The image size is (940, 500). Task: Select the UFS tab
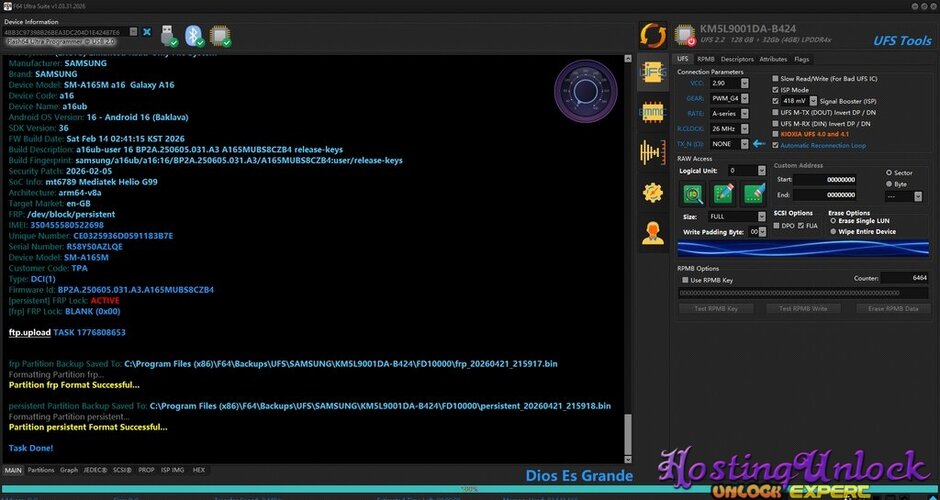[x=683, y=59]
